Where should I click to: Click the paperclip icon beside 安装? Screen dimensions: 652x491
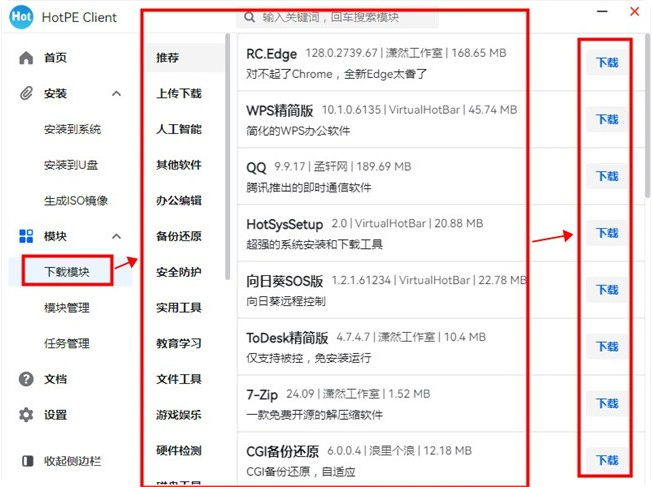(x=26, y=93)
